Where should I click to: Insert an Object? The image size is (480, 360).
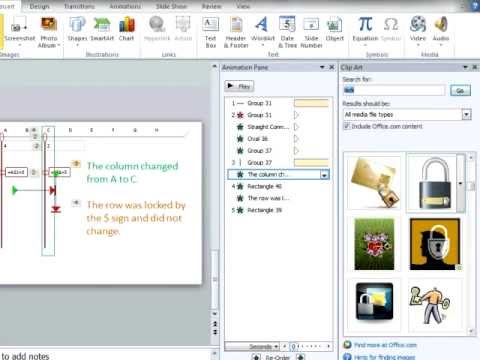[x=335, y=30]
